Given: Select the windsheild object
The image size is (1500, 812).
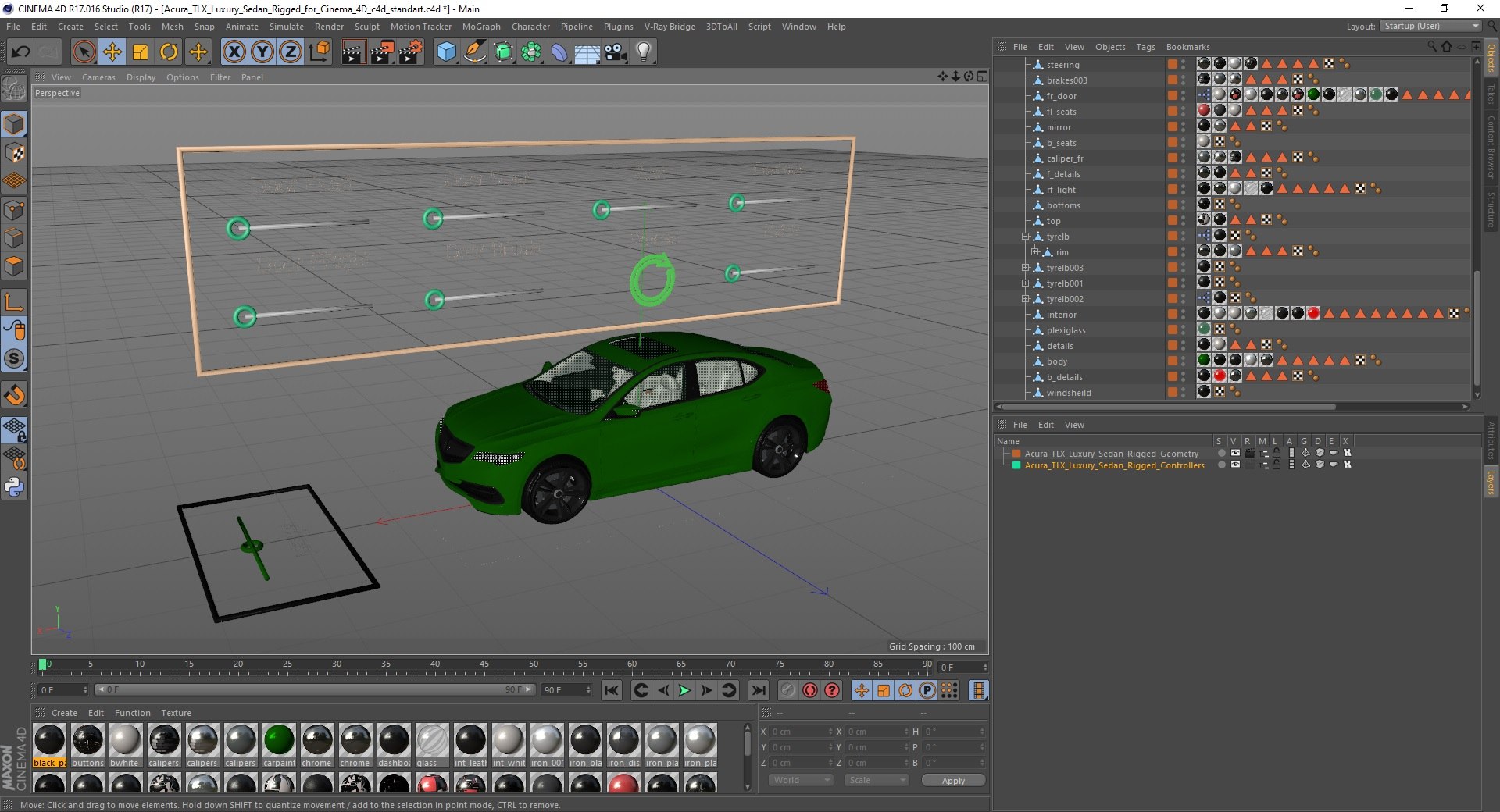Looking at the screenshot, I should (1069, 393).
